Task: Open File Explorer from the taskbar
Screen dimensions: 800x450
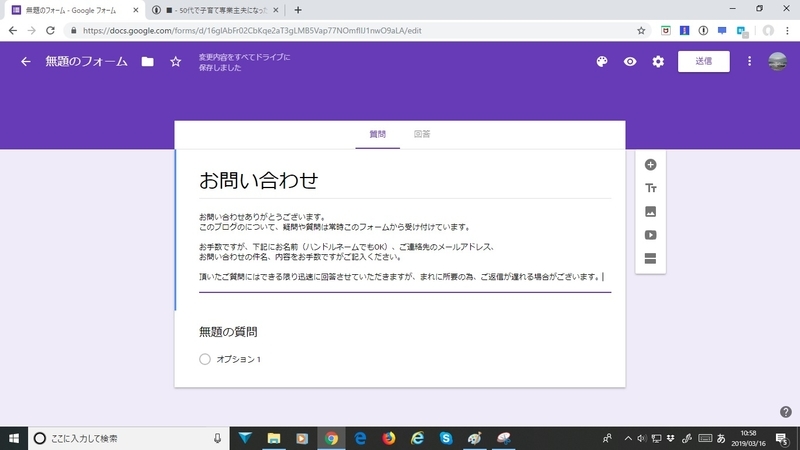Action: (x=274, y=438)
